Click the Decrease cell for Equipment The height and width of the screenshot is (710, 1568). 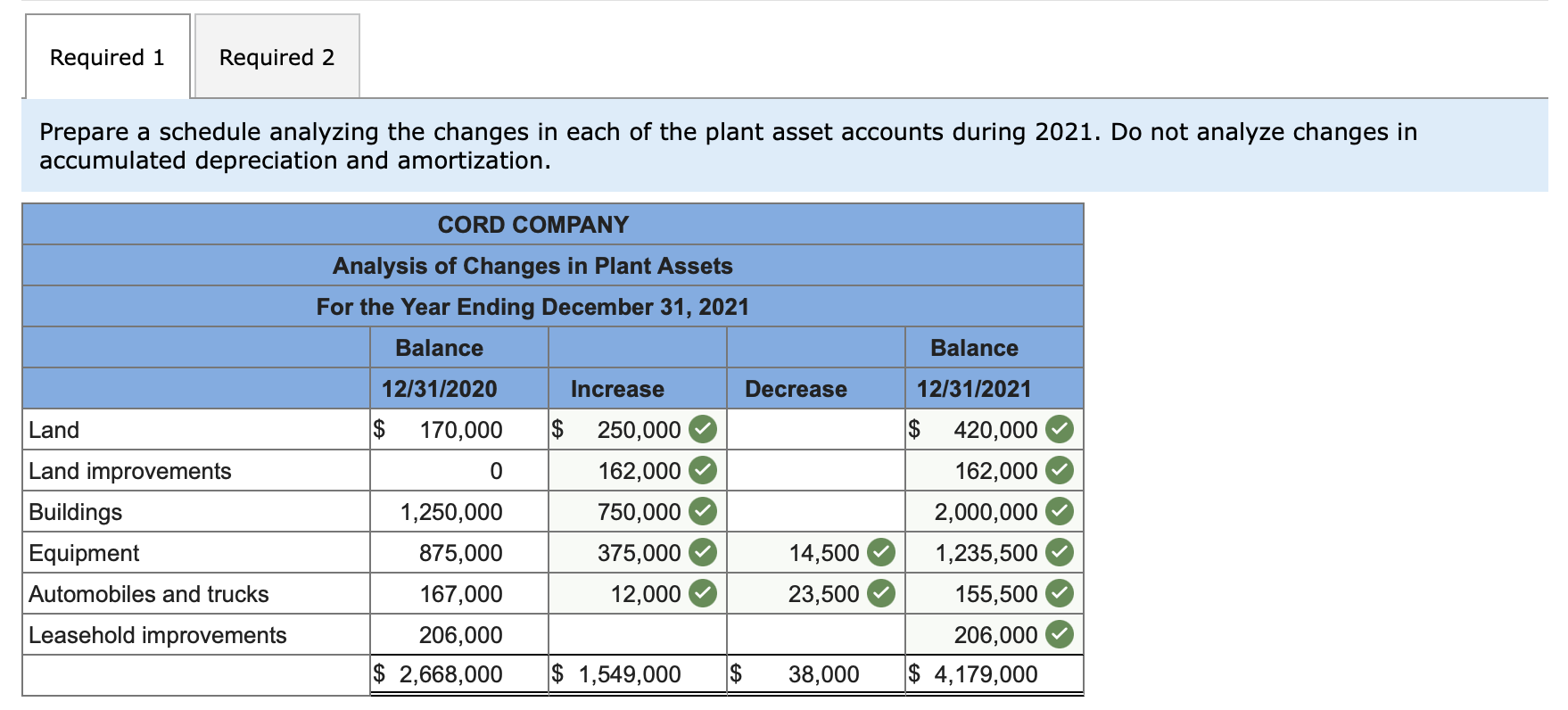pyautogui.click(x=816, y=552)
